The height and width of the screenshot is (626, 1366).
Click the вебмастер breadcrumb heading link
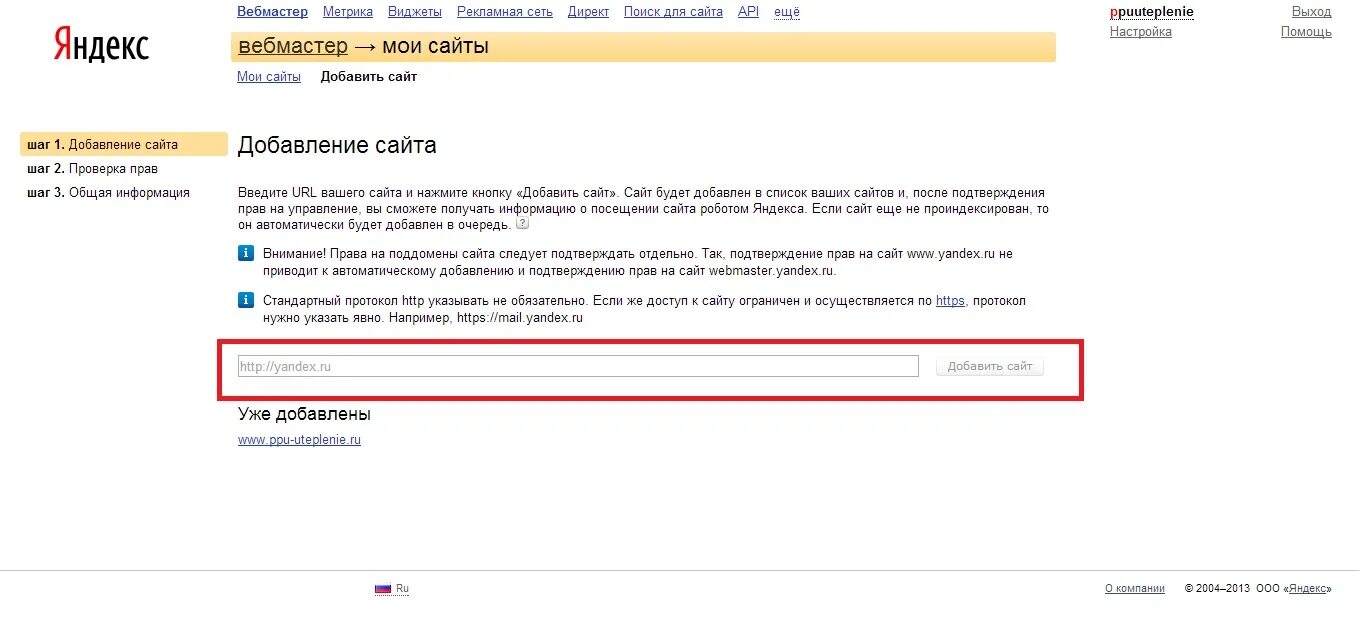[293, 46]
